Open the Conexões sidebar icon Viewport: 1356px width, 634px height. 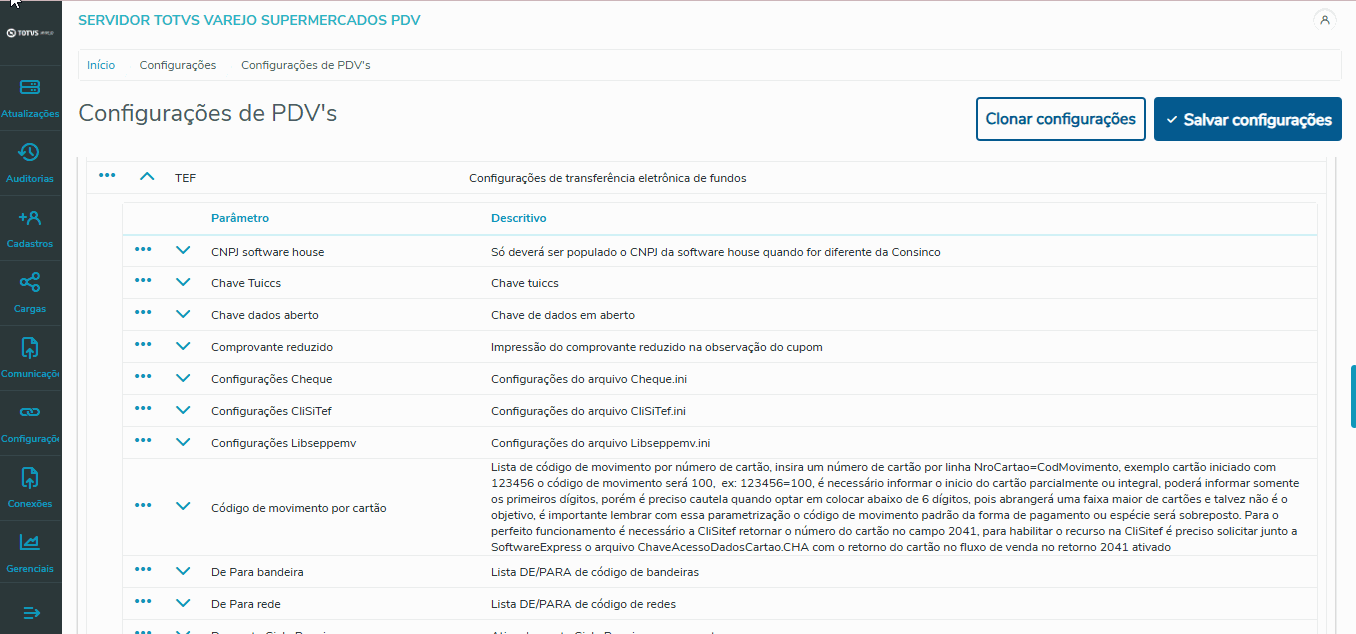[x=30, y=477]
